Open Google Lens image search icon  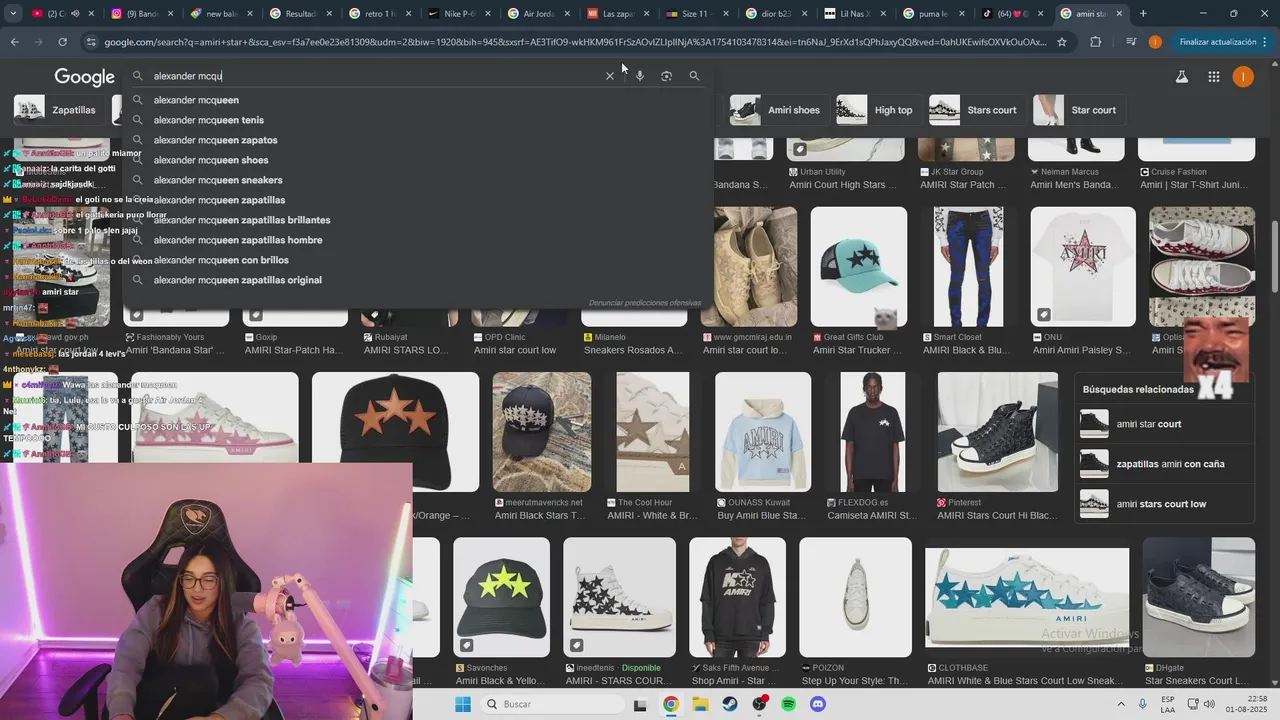point(666,76)
